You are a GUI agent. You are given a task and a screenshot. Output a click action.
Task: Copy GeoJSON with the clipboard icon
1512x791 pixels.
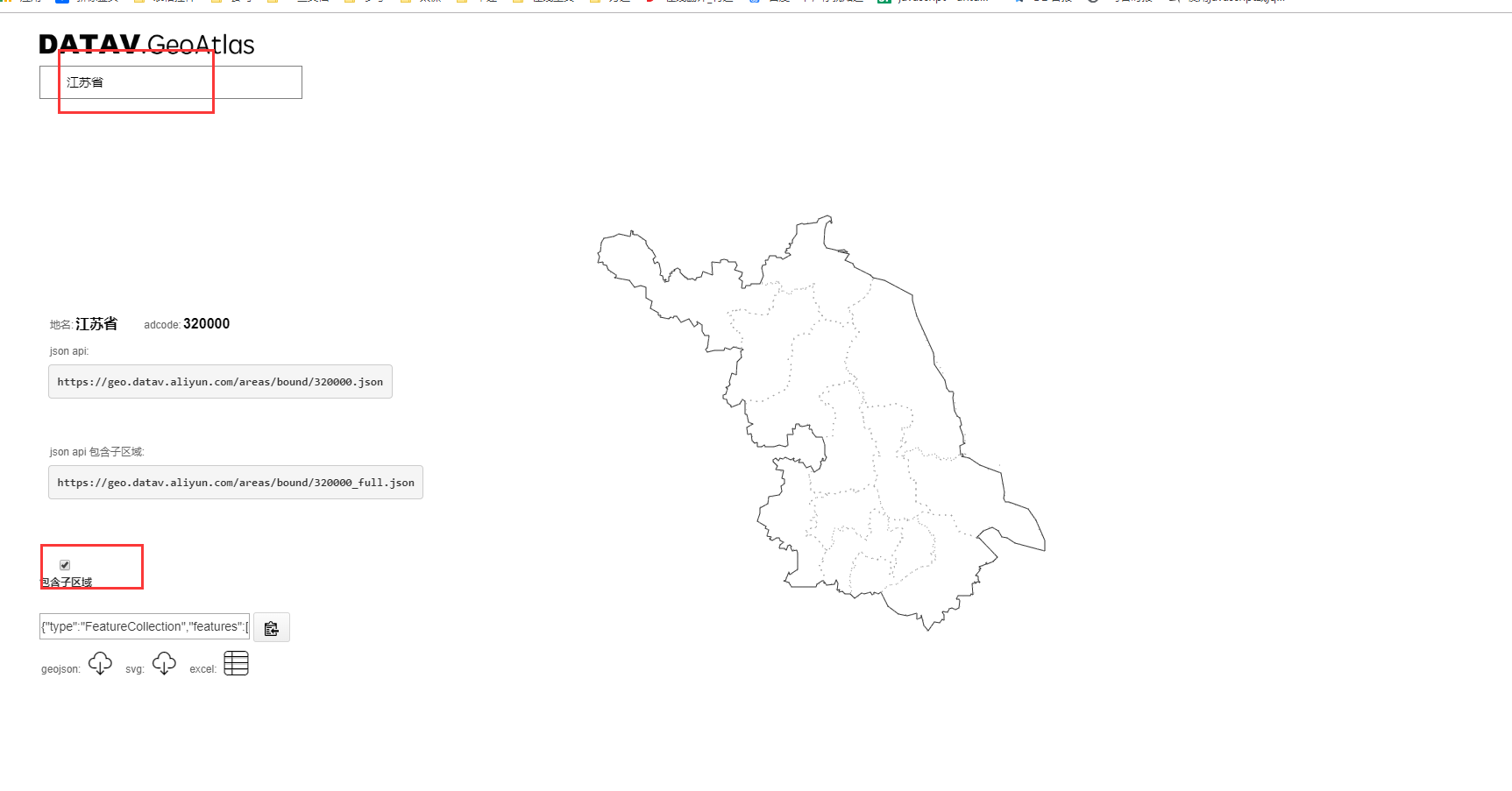pos(272,627)
